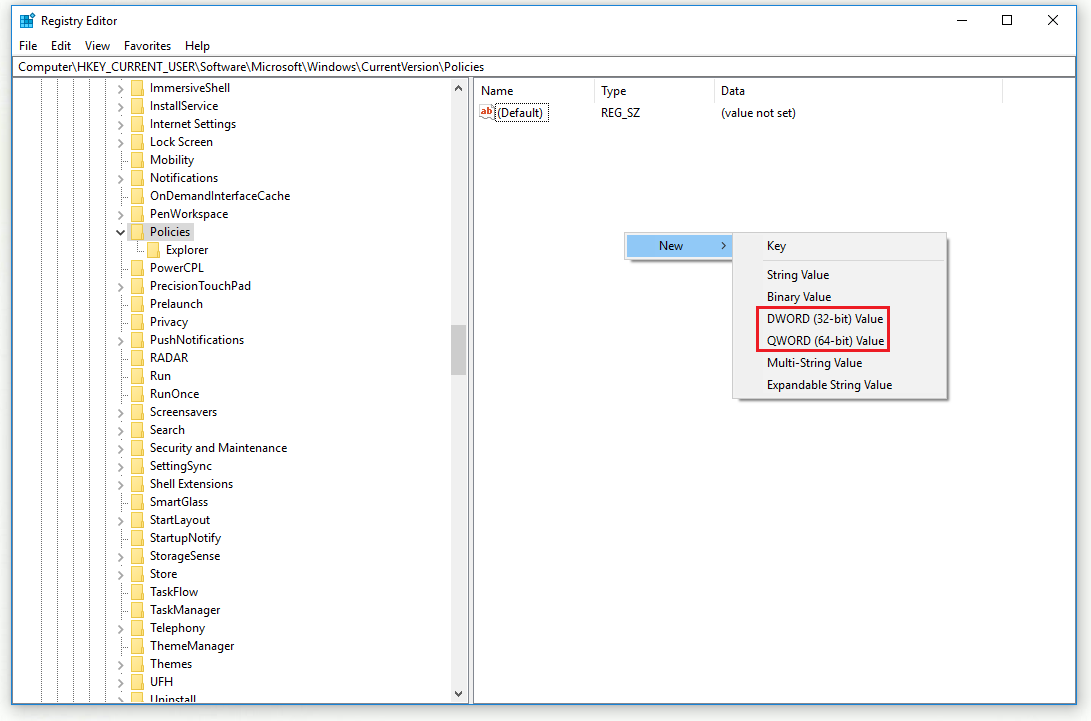Viewport: 1091px width, 721px height.
Task: Expand the StorageSense key
Action: coord(120,557)
